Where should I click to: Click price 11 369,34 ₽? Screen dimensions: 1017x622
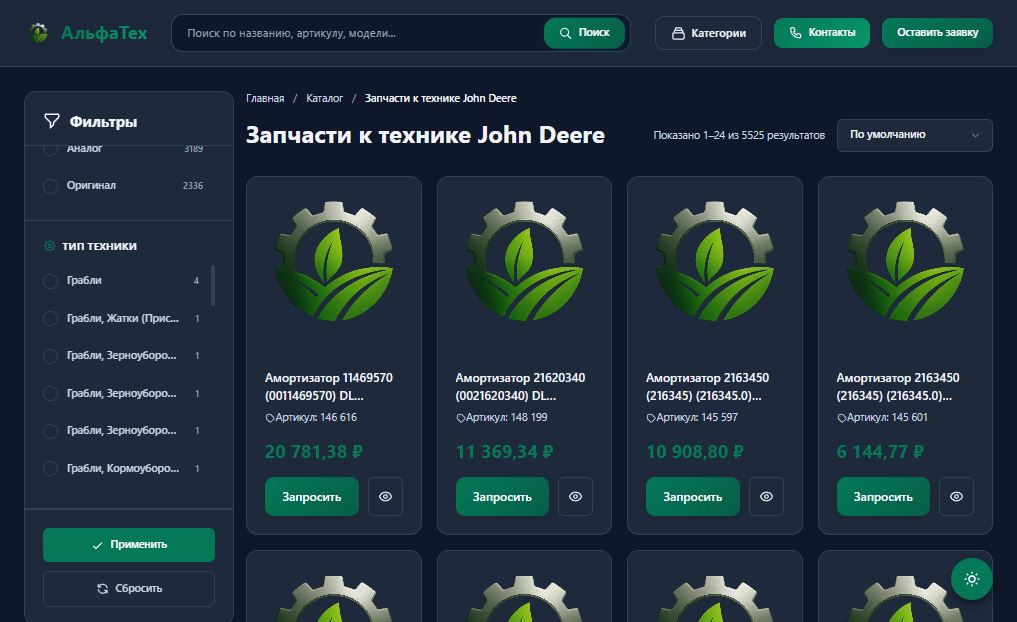click(x=505, y=451)
